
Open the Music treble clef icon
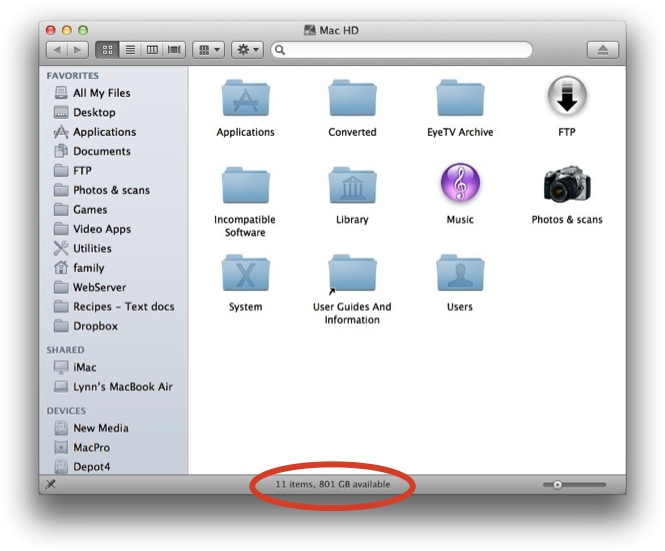click(460, 183)
